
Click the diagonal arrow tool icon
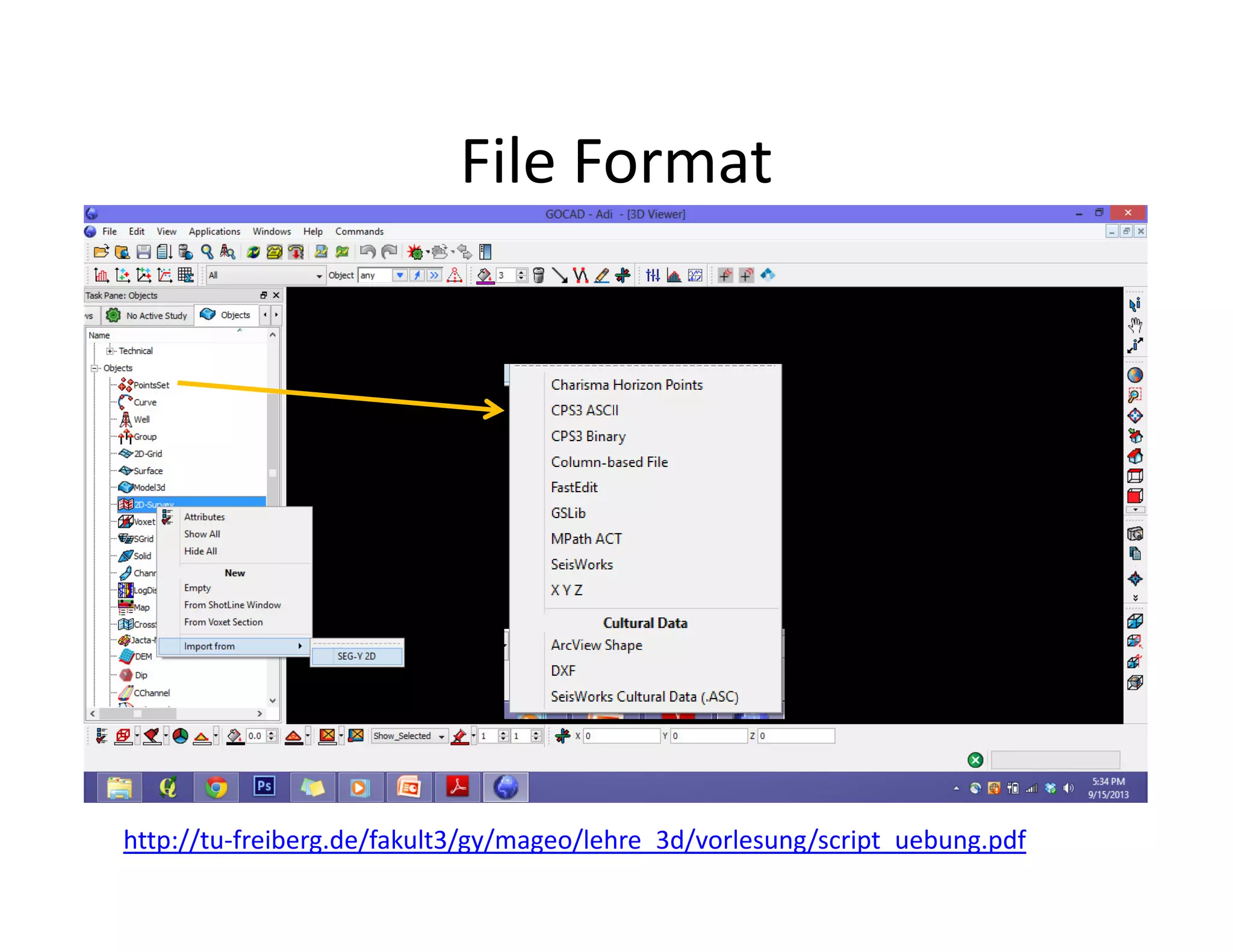[559, 276]
